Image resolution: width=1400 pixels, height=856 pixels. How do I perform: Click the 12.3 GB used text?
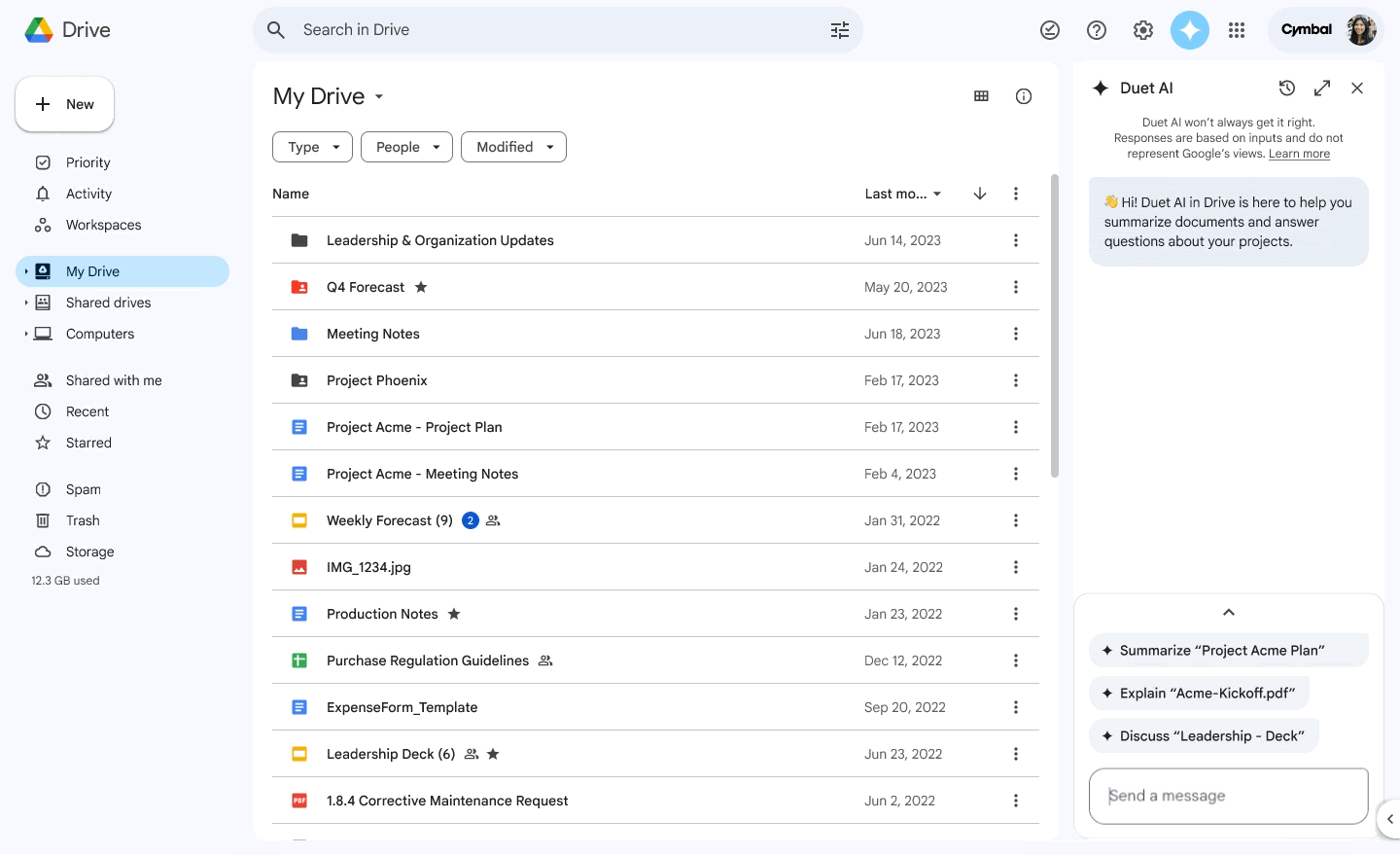pyautogui.click(x=65, y=581)
